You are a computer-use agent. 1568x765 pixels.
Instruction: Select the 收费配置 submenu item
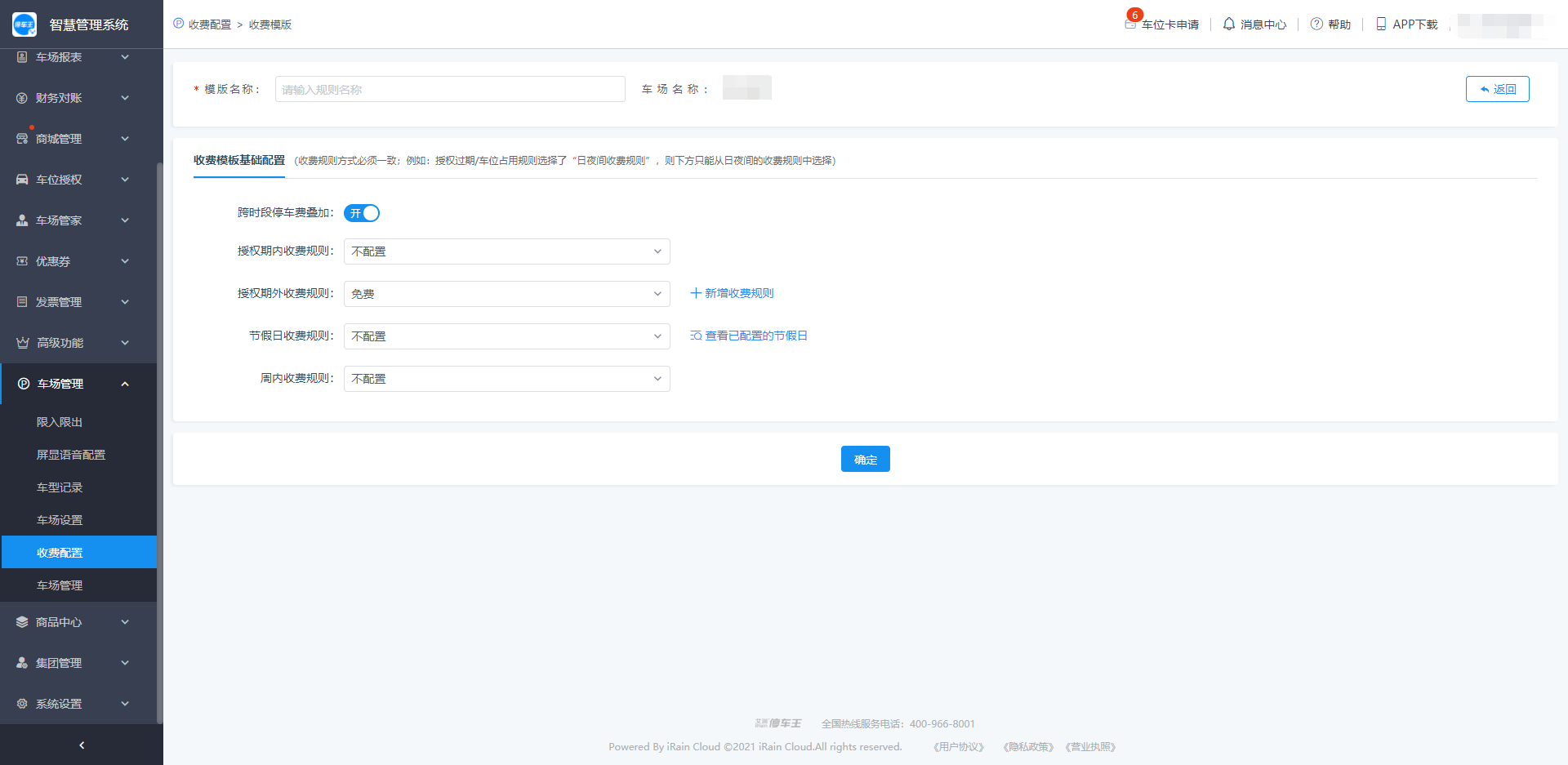[78, 553]
